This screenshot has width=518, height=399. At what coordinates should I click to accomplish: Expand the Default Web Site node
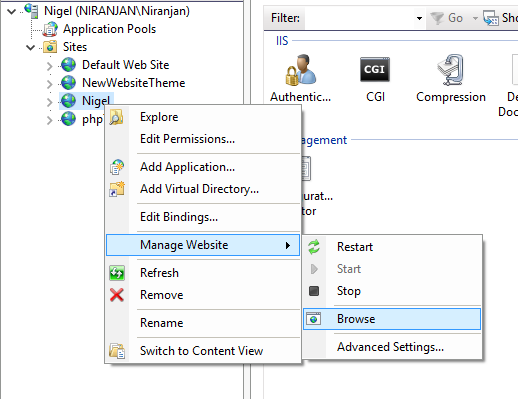tap(49, 66)
